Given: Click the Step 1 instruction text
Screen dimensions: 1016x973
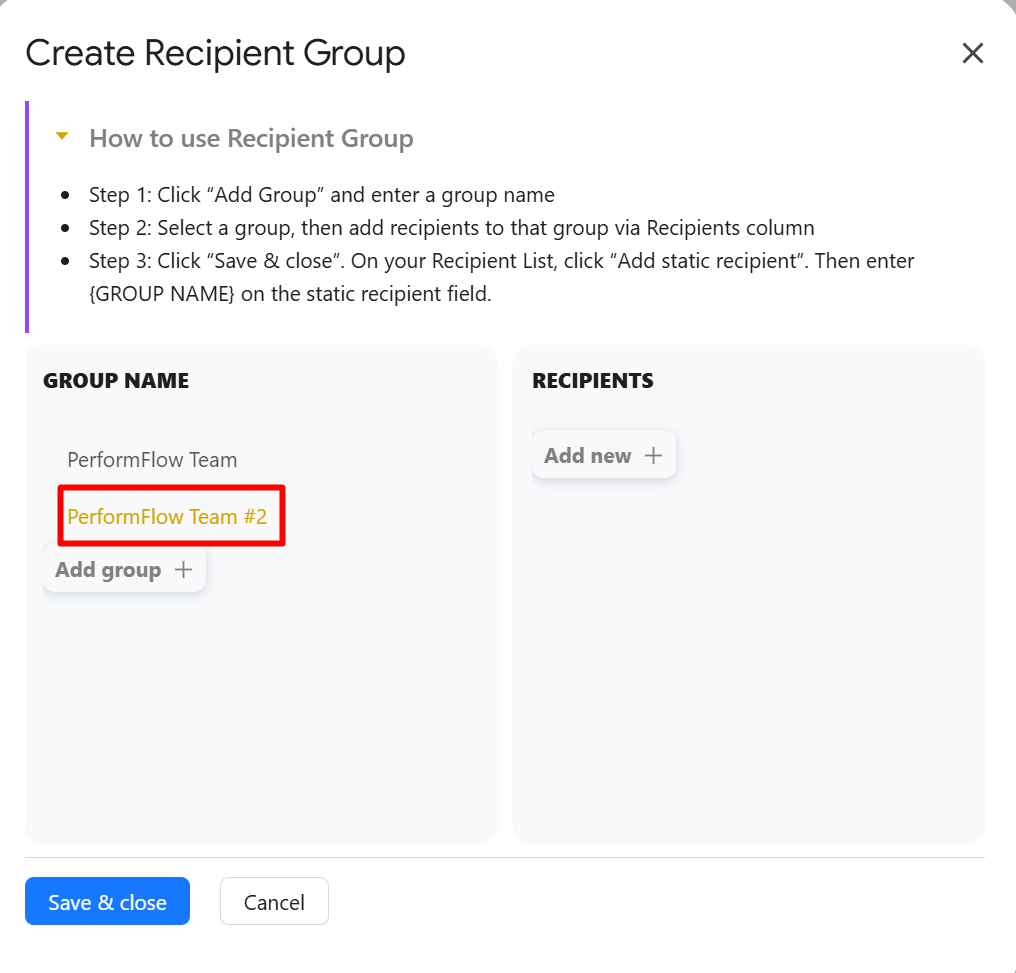Looking at the screenshot, I should click(x=321, y=195).
